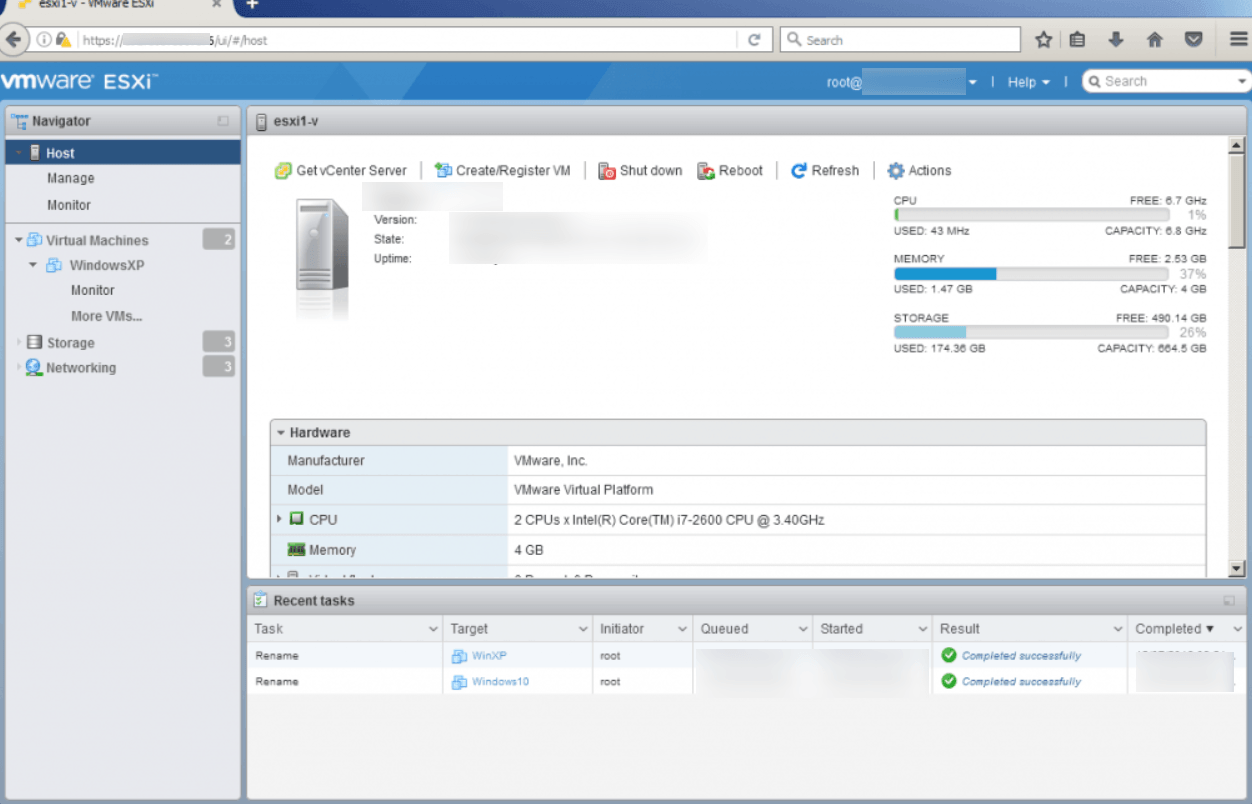This screenshot has height=804, width=1252.
Task: Open Target column dropdown
Action: click(x=583, y=629)
